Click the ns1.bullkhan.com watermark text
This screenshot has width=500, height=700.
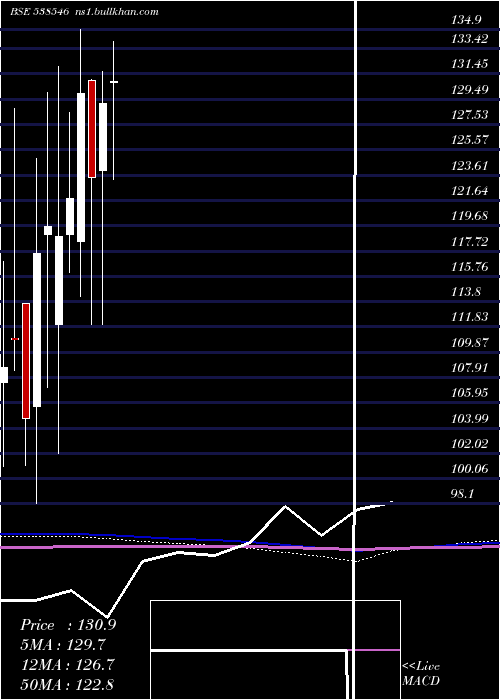118,12
